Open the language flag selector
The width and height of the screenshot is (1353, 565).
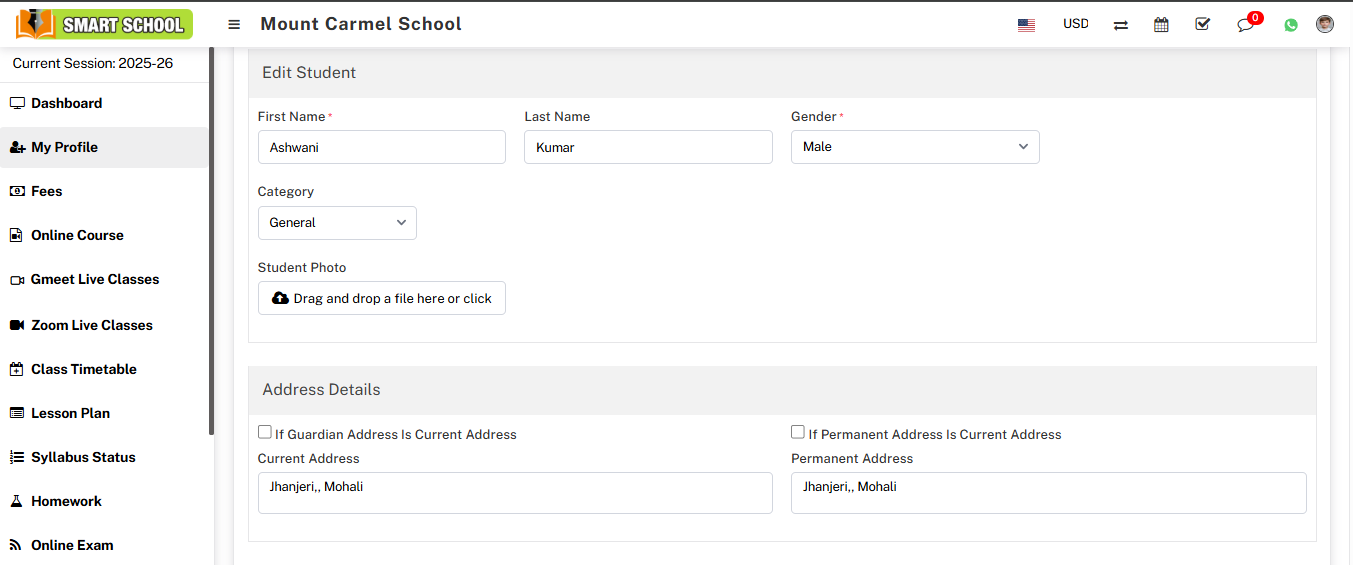coord(1026,25)
